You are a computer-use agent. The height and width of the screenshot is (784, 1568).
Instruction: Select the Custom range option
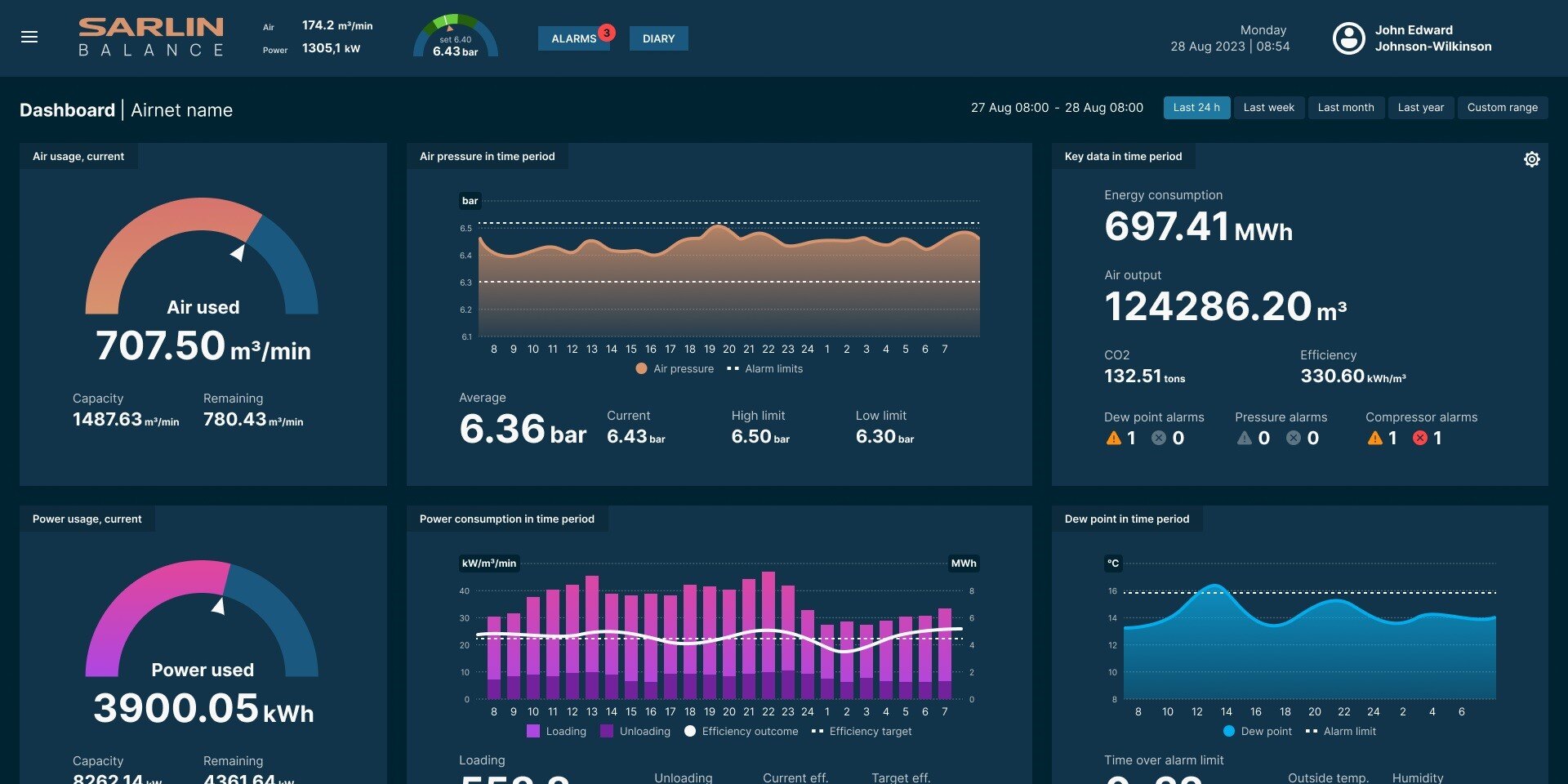[x=1502, y=108]
